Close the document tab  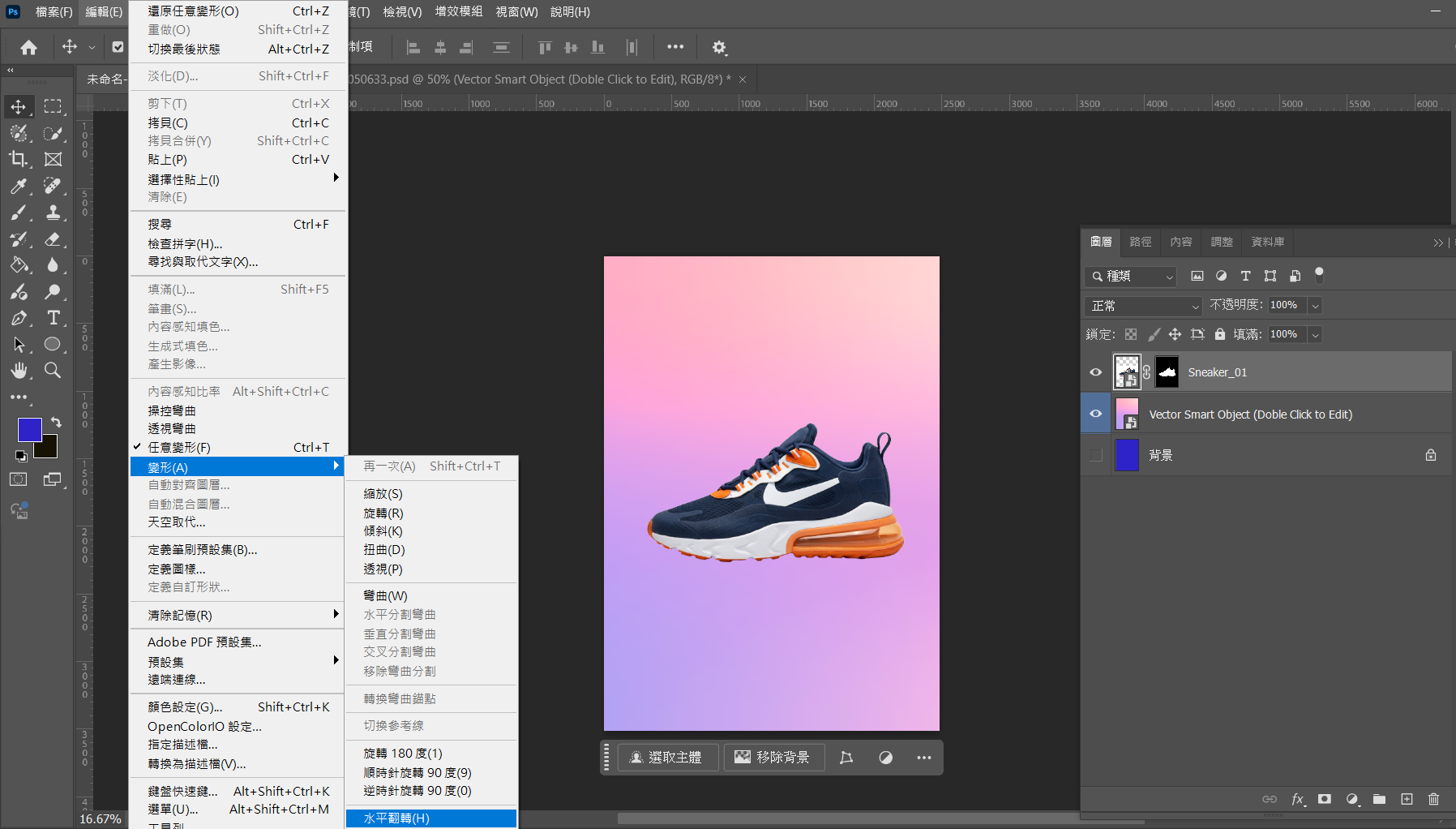pos(742,79)
